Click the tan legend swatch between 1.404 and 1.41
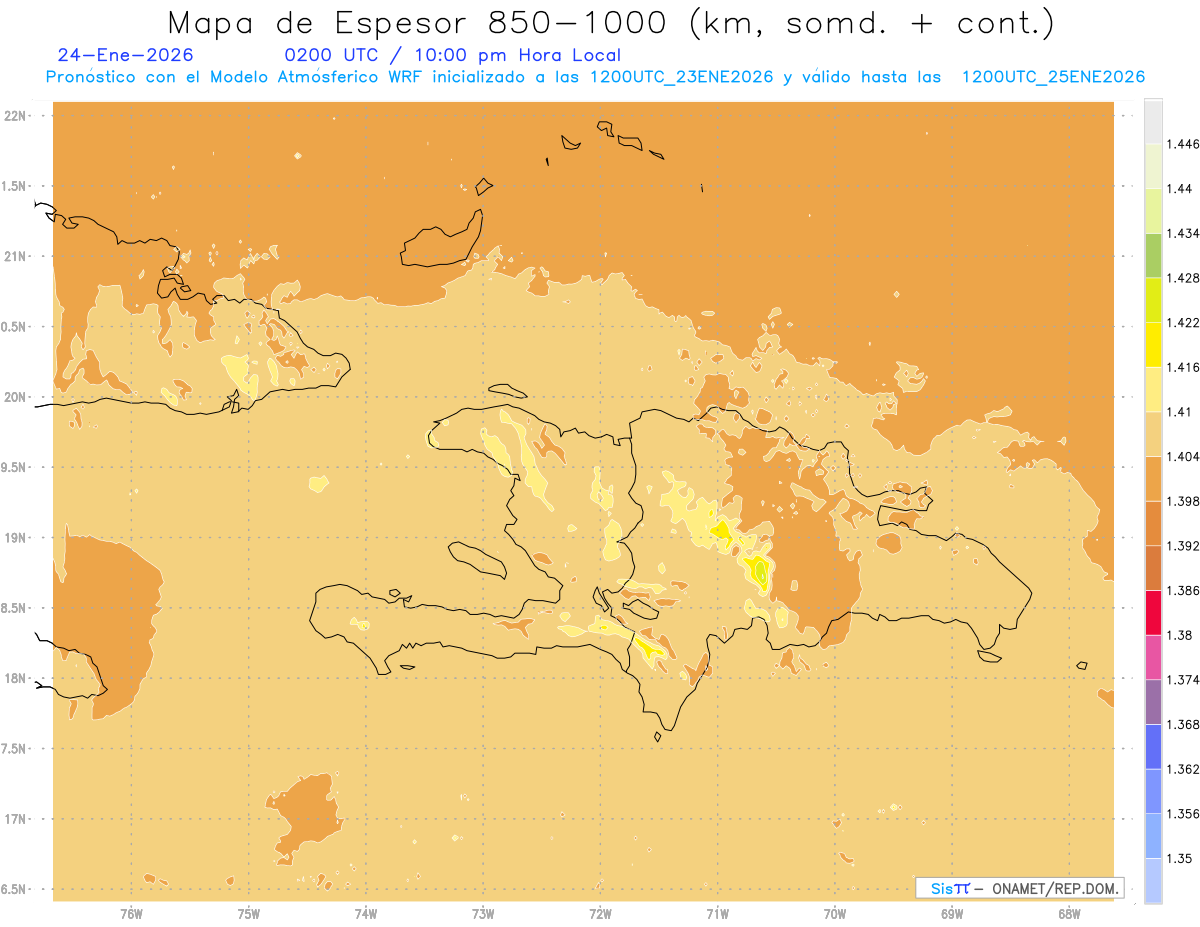 (1153, 433)
